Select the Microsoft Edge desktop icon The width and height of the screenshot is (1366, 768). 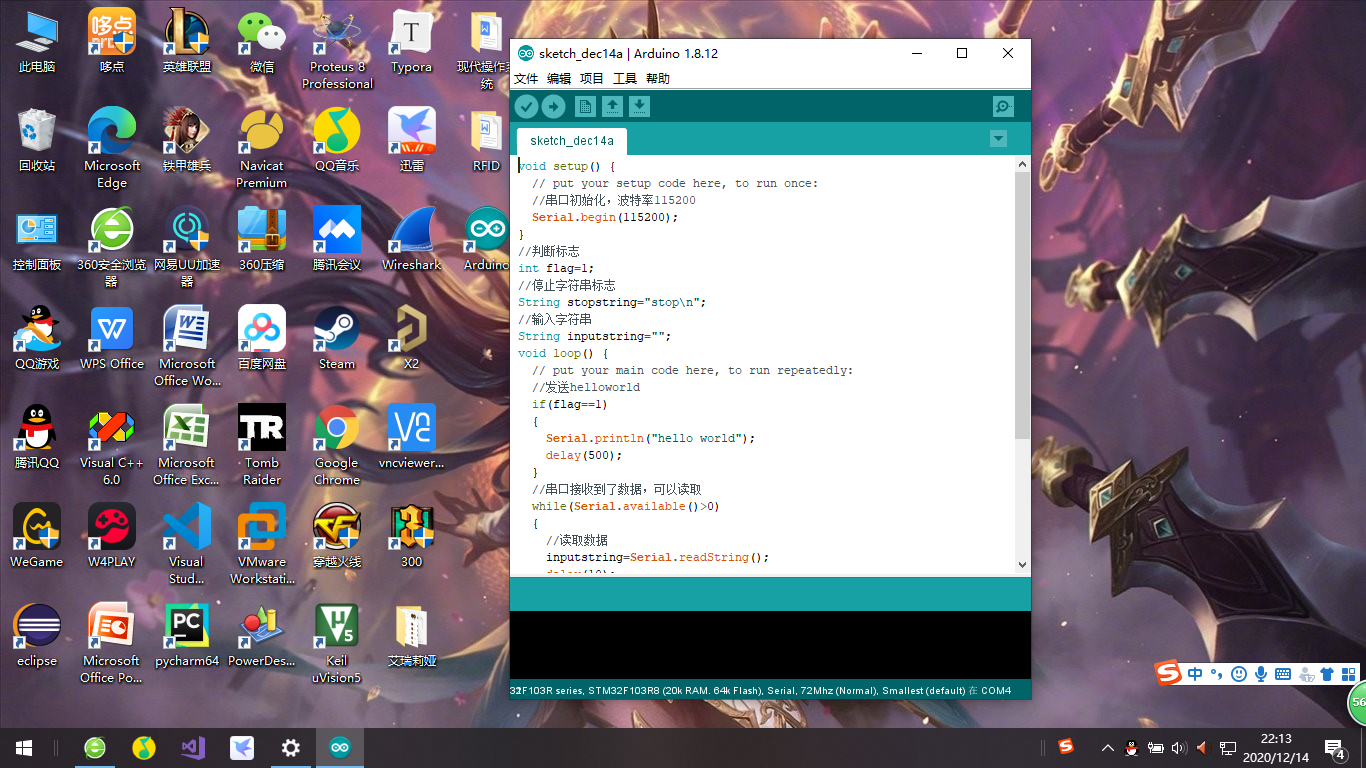[112, 149]
